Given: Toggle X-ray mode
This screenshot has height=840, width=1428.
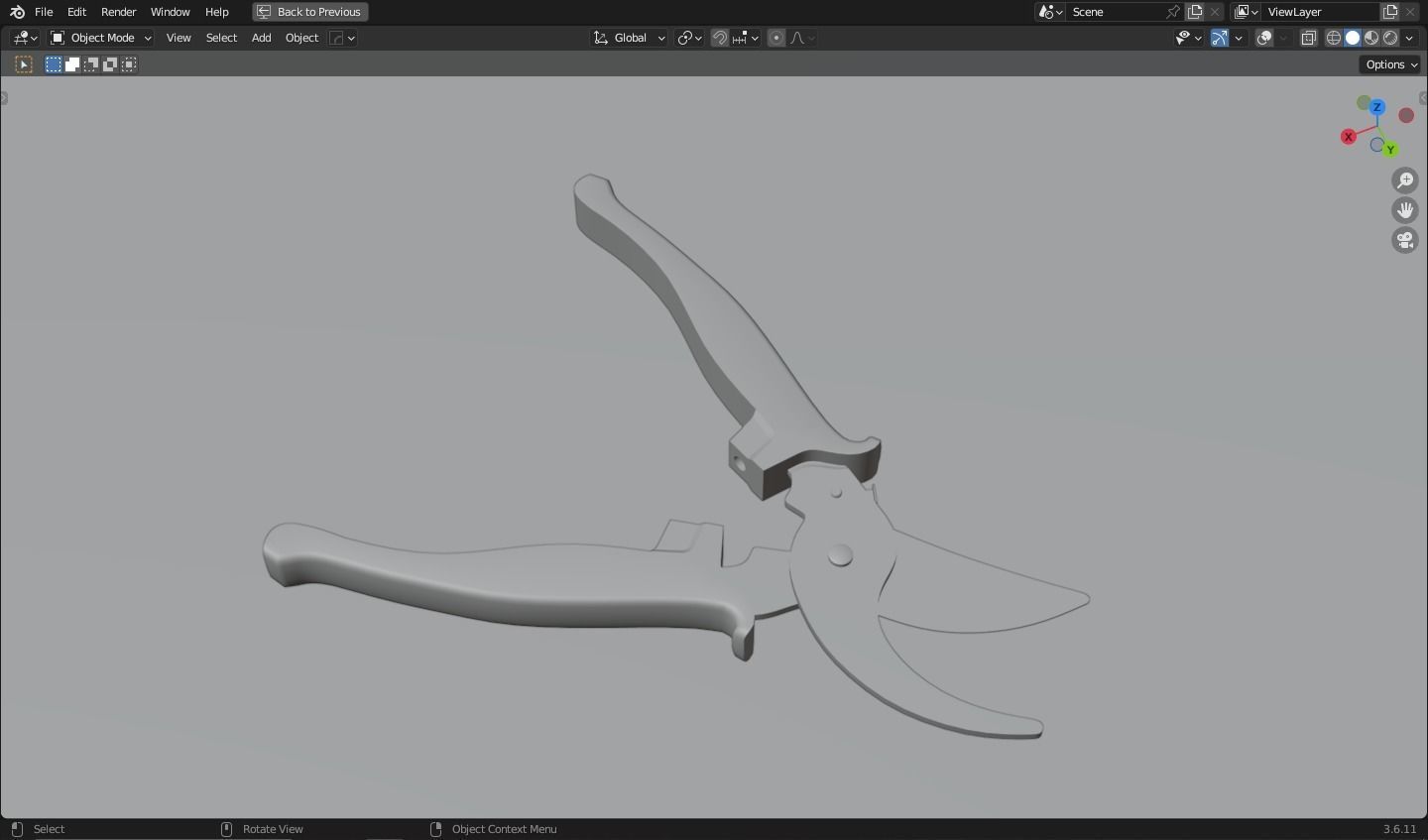Looking at the screenshot, I should pyautogui.click(x=1308, y=38).
